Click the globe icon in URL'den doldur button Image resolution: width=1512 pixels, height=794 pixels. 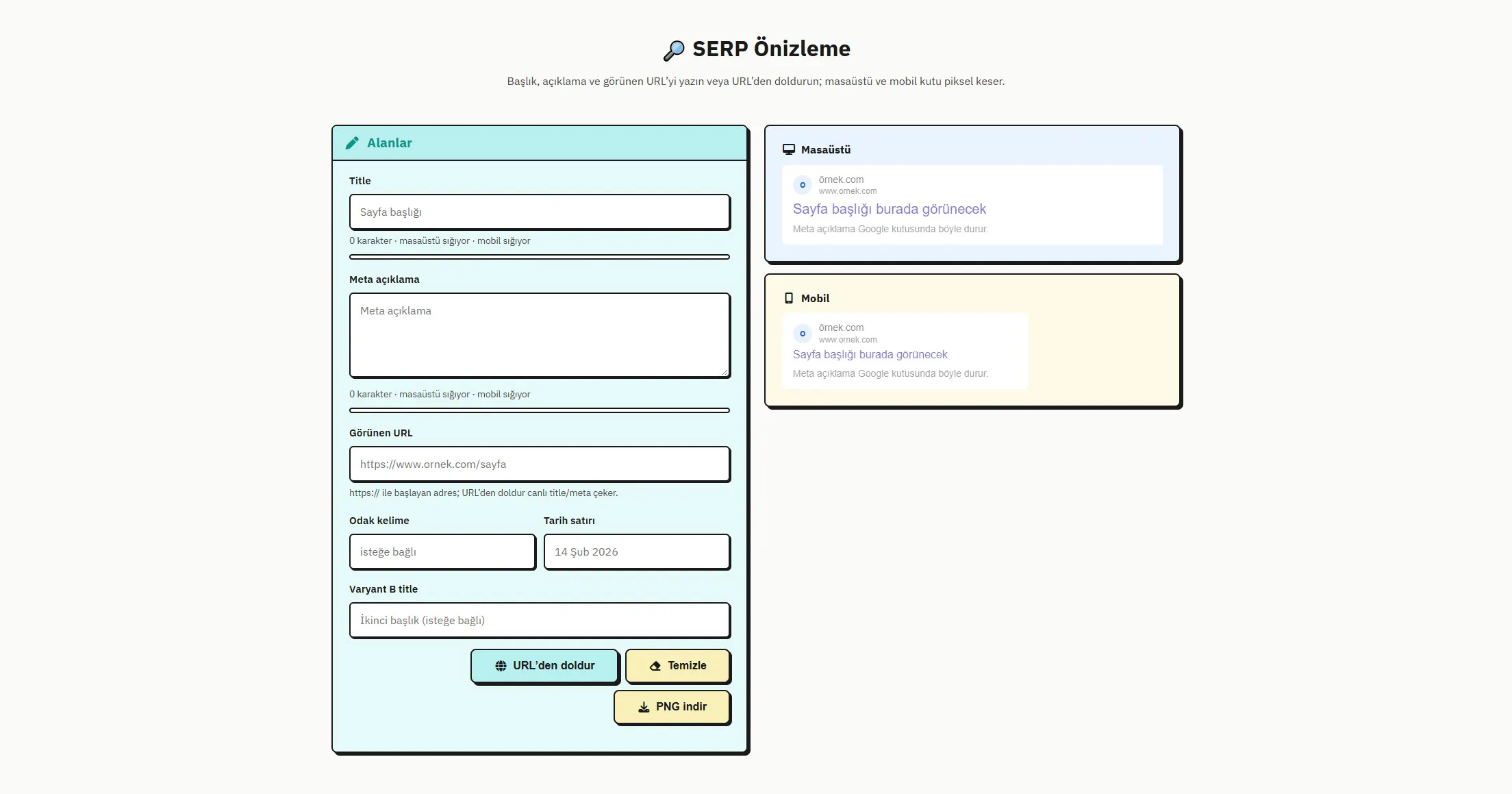[x=501, y=666]
